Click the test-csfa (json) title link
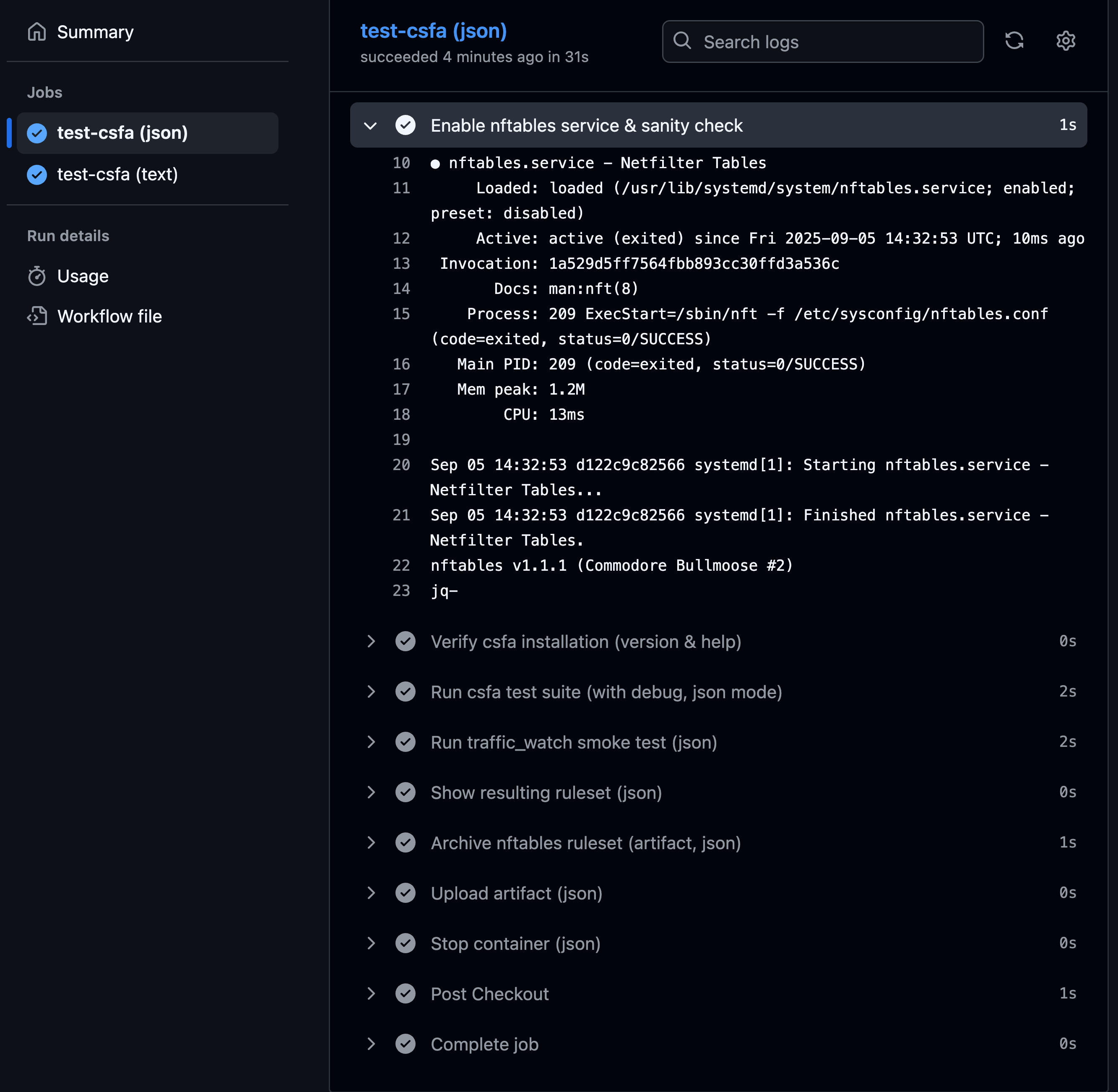The image size is (1118, 1092). (x=434, y=31)
